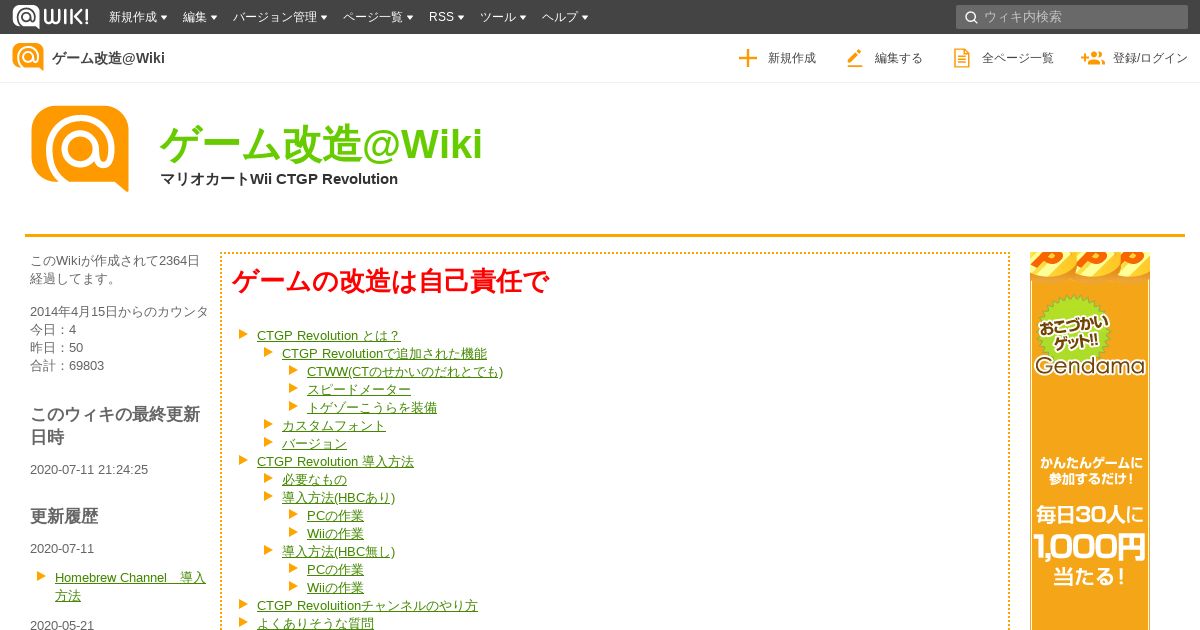Viewport: 1200px width, 630px height.
Task: Click 編集する text button
Action: (x=899, y=58)
